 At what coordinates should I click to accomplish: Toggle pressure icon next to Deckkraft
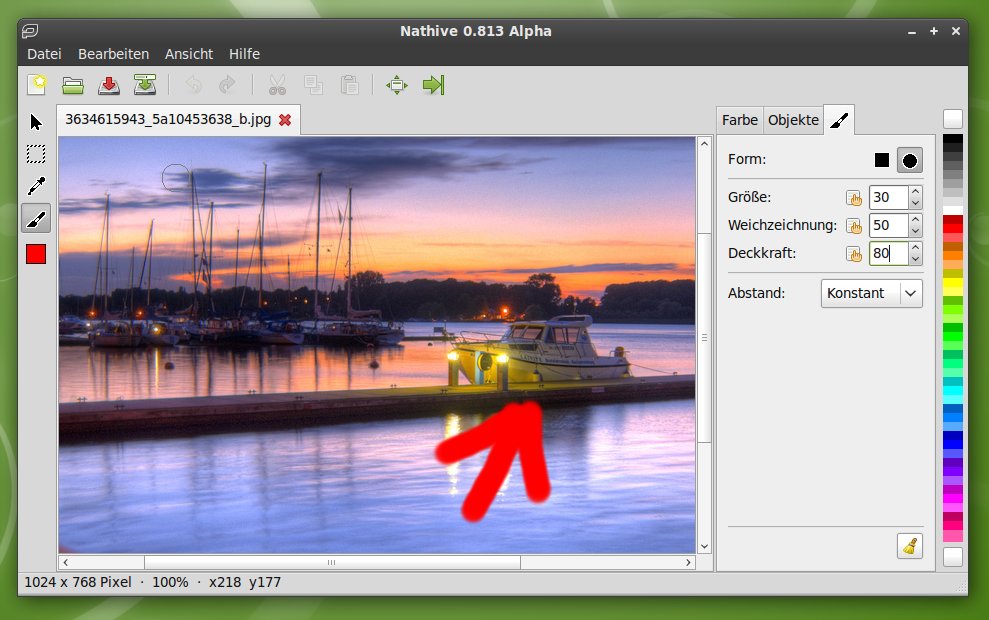pos(853,254)
